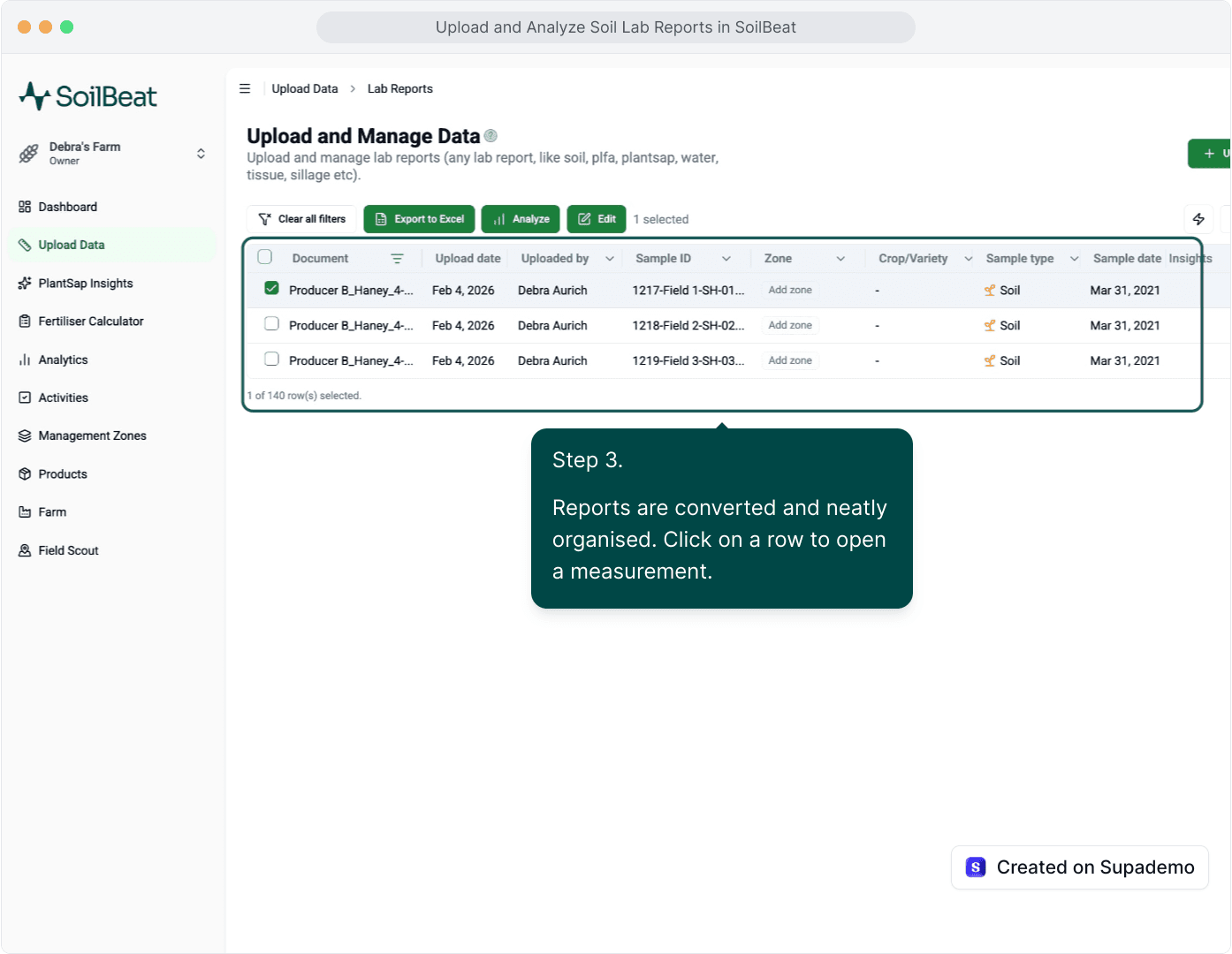Click Add zone for 1219-Field 3-SH-03 row
This screenshot has width=1232, height=954.
pyautogui.click(x=790, y=360)
